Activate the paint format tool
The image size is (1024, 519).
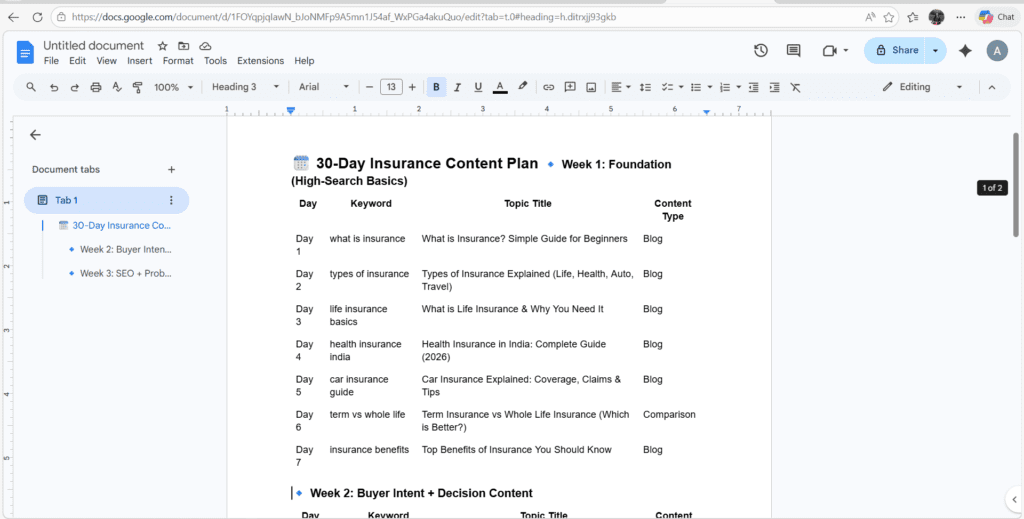tap(137, 87)
